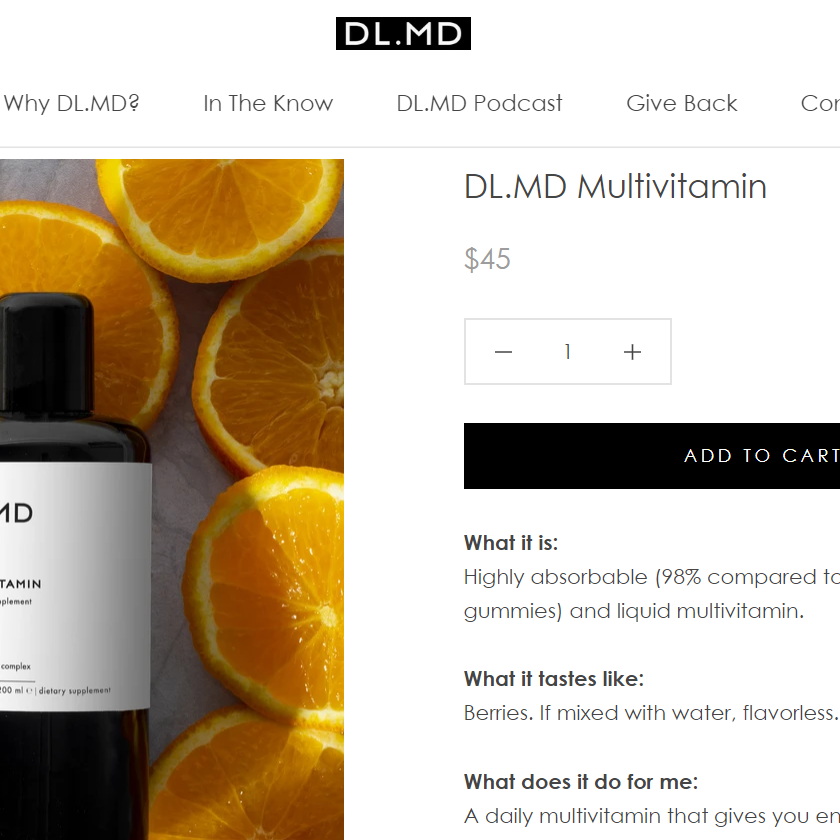Select the 'What it is:' heading

point(511,543)
